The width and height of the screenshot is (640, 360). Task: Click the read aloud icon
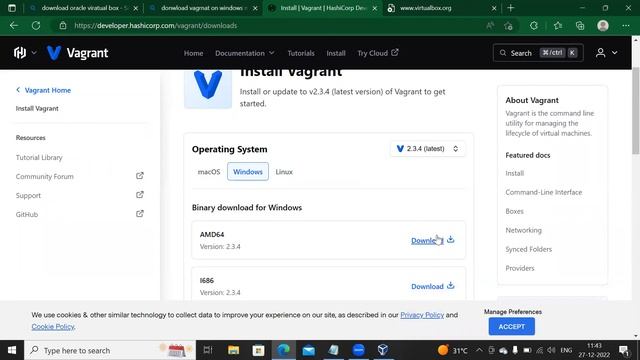click(x=490, y=26)
